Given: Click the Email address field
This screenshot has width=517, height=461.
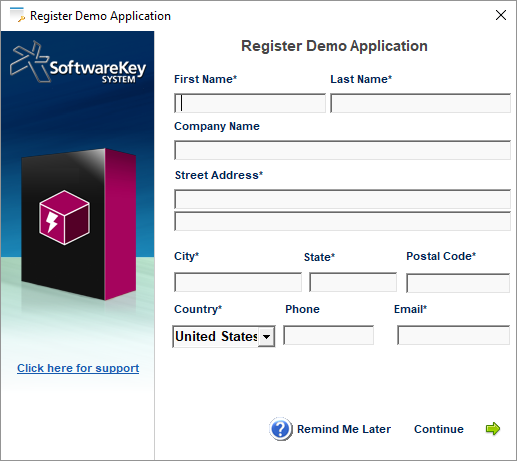Looking at the screenshot, I should (x=453, y=335).
